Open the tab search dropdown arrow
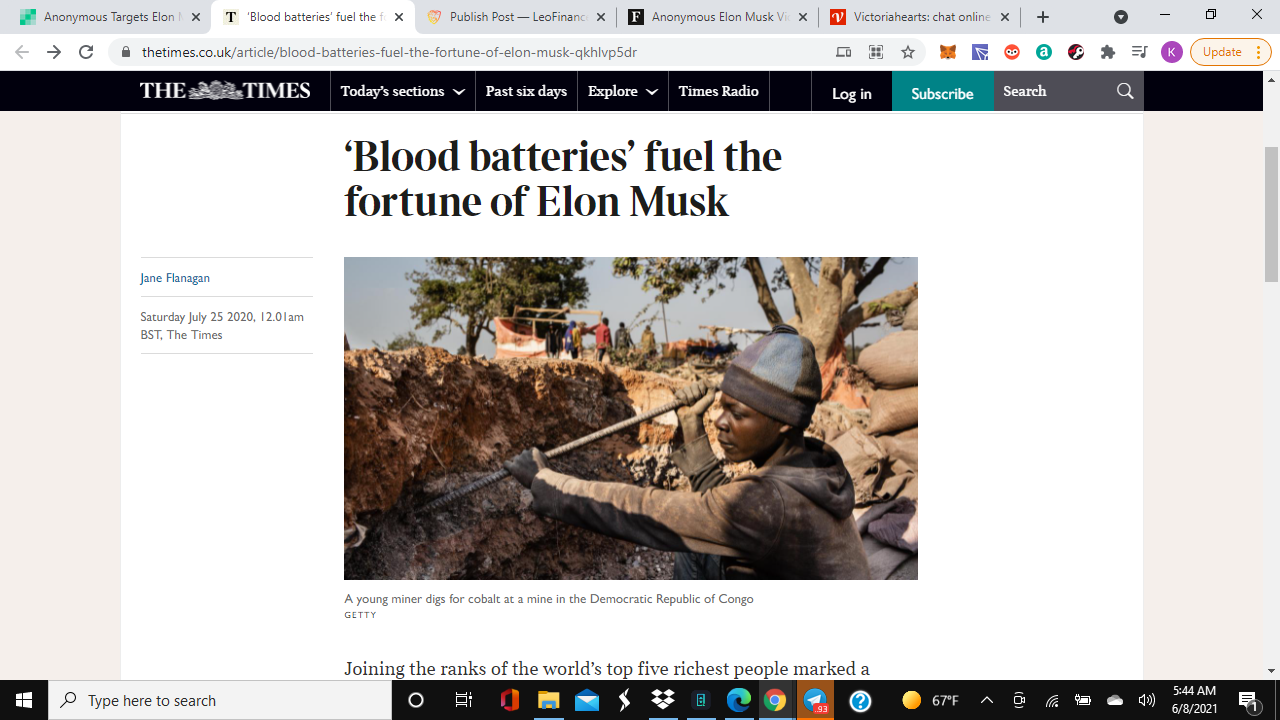1280x720 pixels. tap(1121, 17)
